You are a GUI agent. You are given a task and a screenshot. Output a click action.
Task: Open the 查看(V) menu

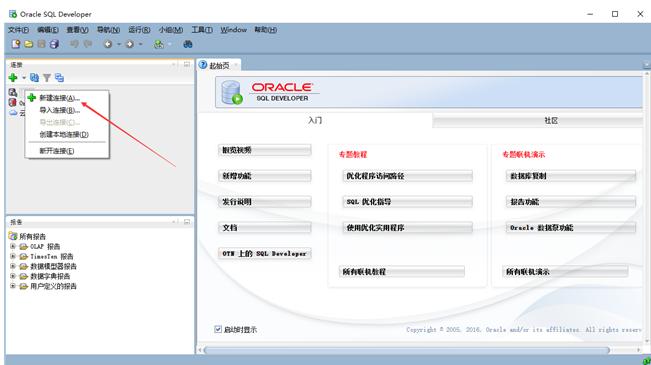tap(77, 30)
